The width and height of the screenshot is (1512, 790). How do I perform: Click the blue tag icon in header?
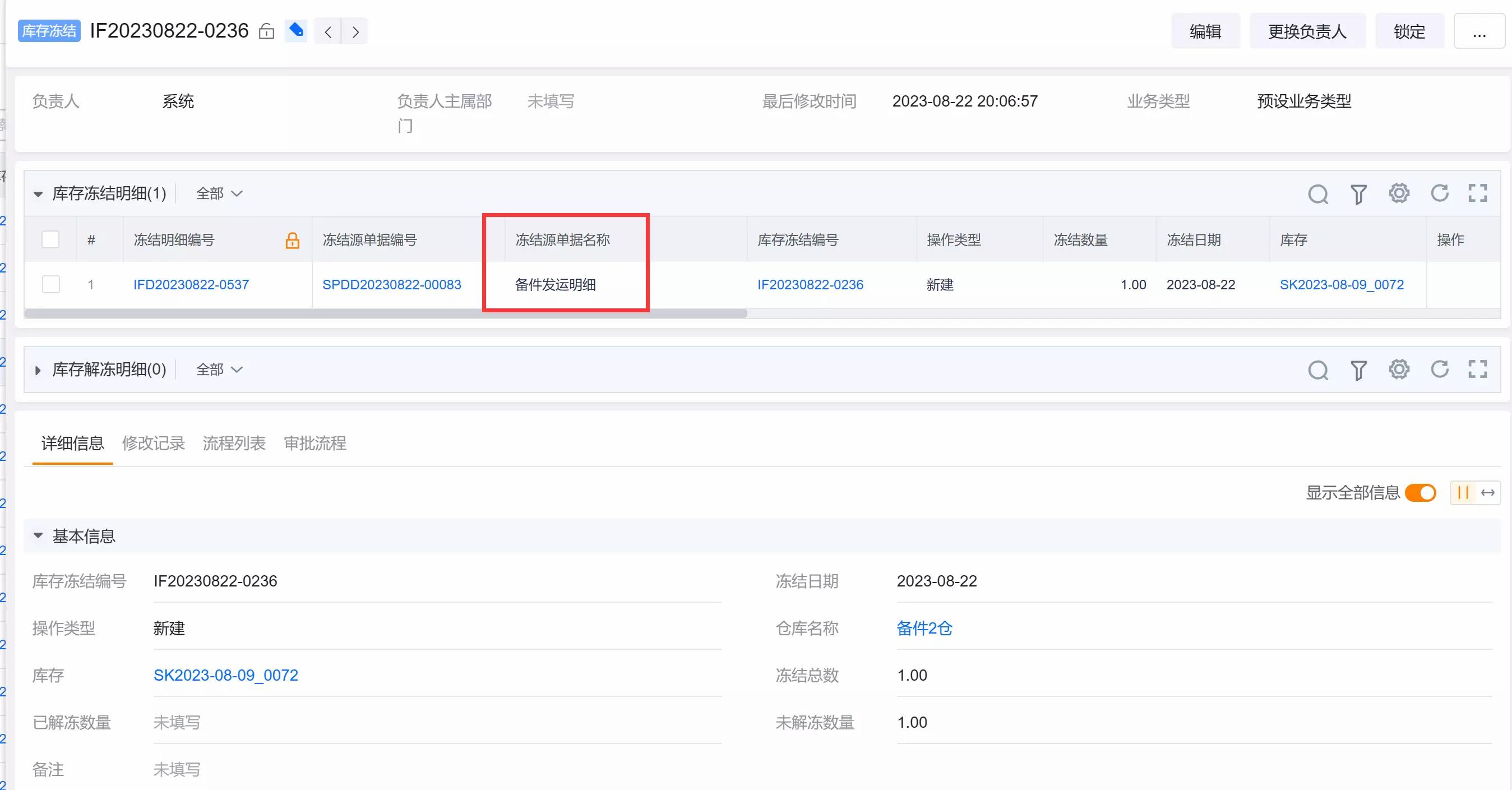coord(297,30)
